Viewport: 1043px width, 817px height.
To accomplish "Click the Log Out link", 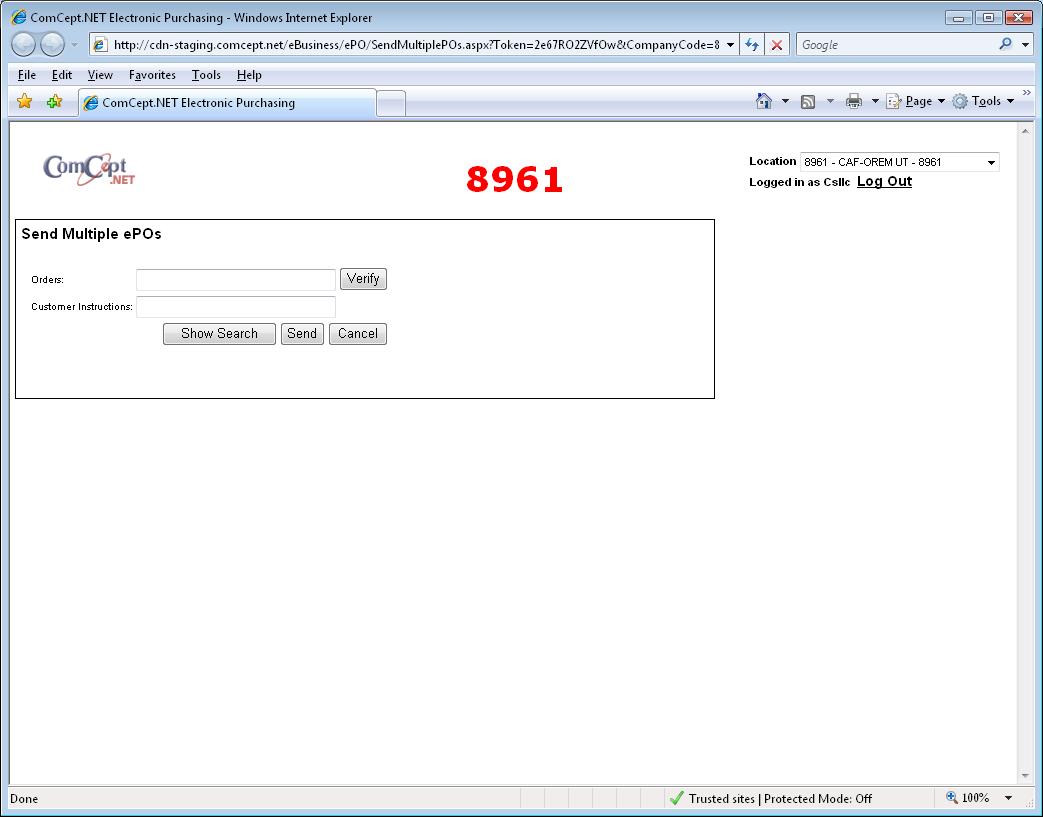I will click(884, 181).
